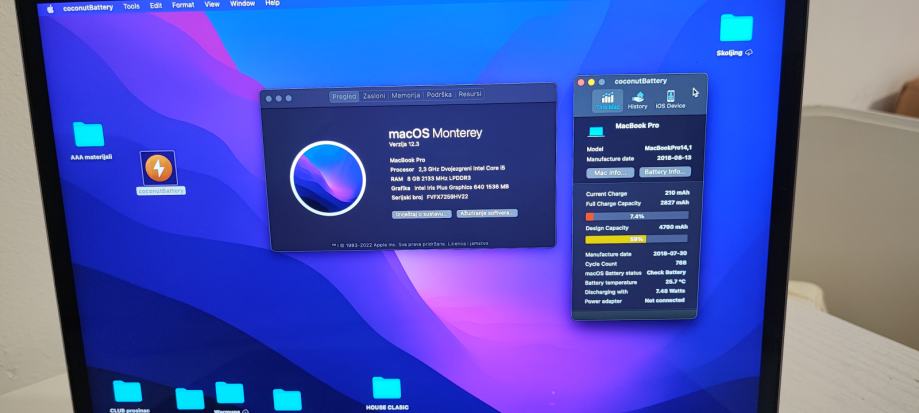
Task: Open the View menu
Action: pyautogui.click(x=212, y=4)
